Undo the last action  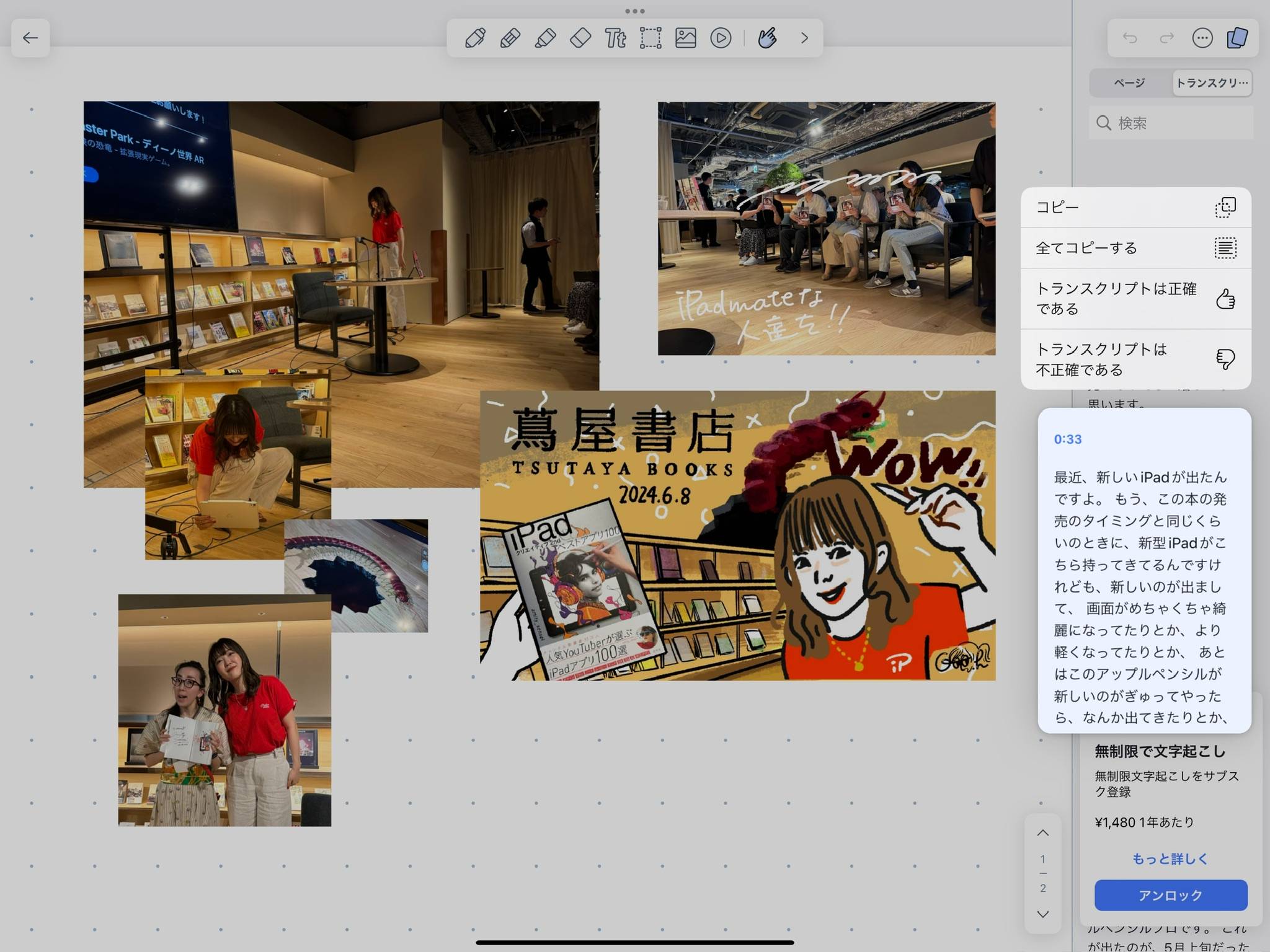[x=1130, y=38]
